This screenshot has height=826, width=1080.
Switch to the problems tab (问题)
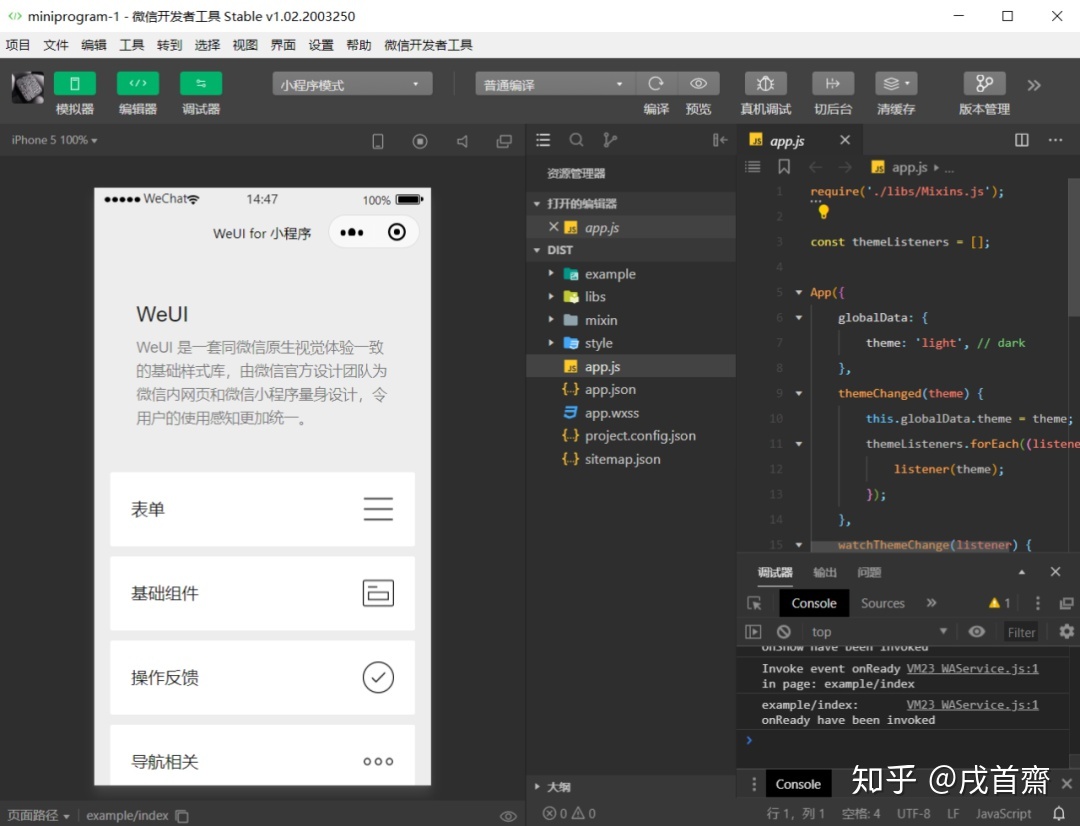coord(869,572)
